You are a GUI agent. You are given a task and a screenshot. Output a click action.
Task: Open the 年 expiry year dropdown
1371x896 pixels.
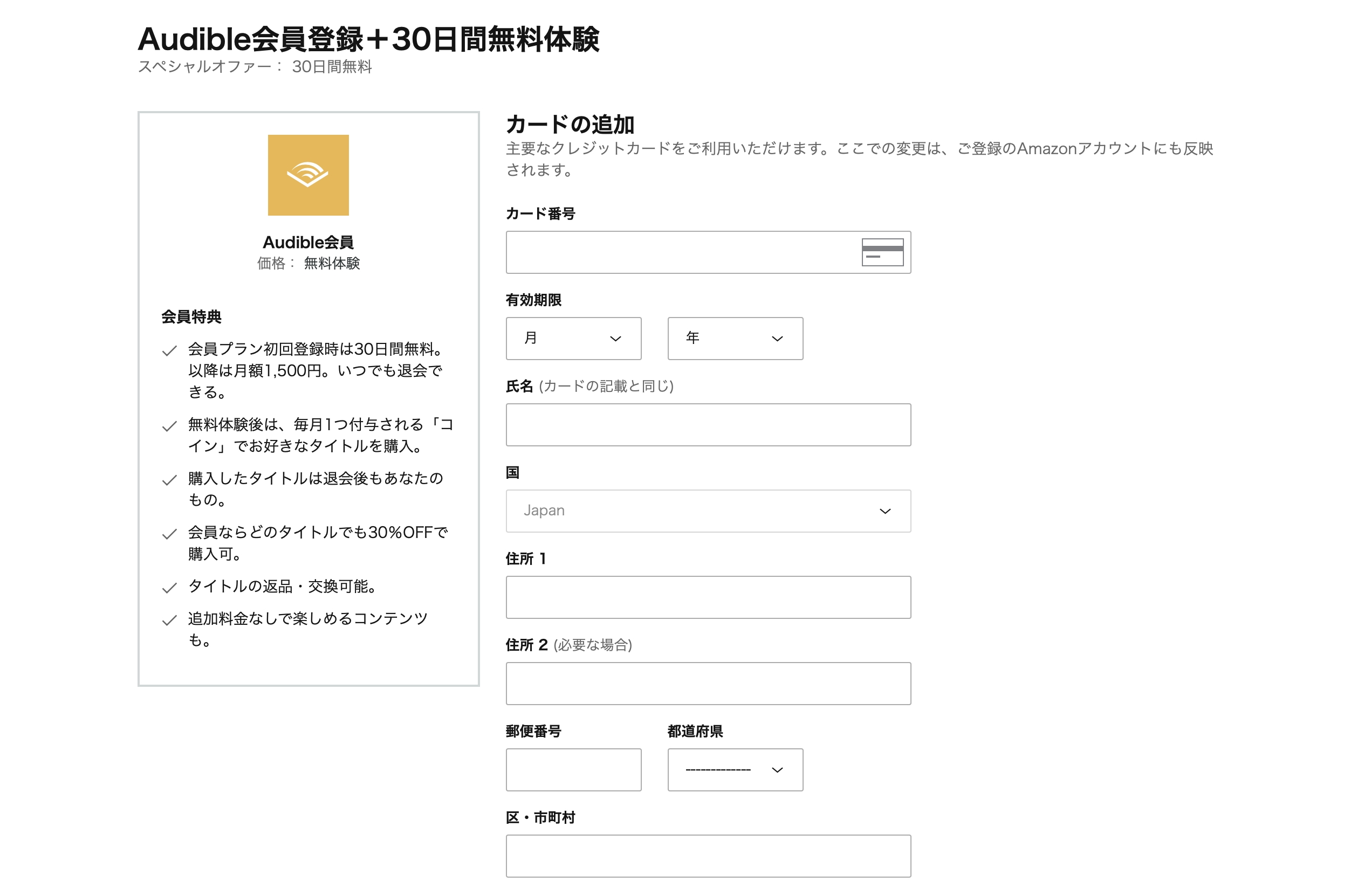point(735,339)
